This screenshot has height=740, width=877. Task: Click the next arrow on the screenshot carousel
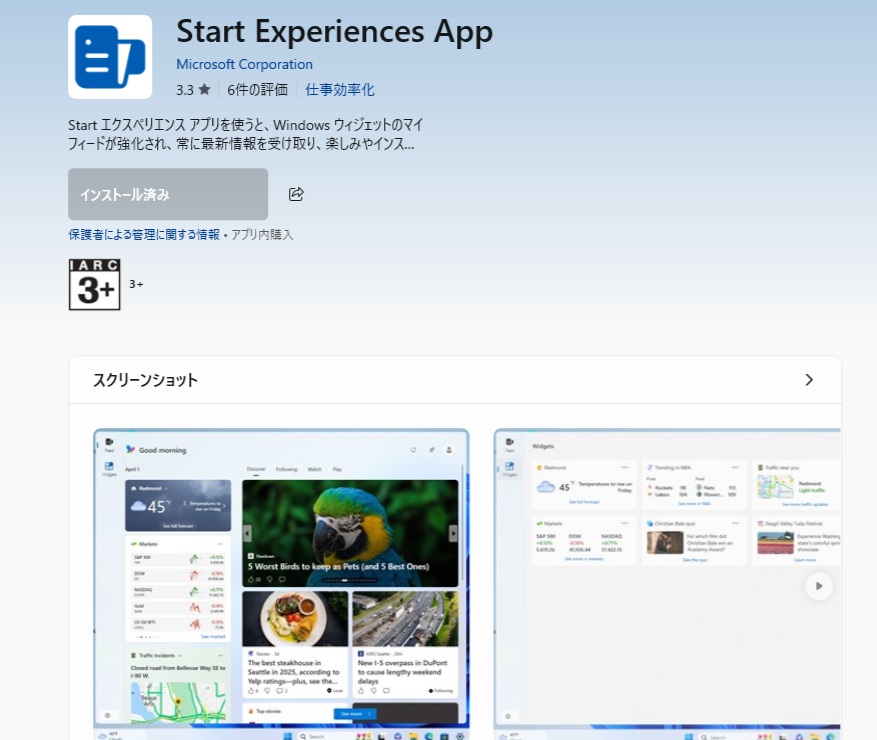click(x=819, y=586)
